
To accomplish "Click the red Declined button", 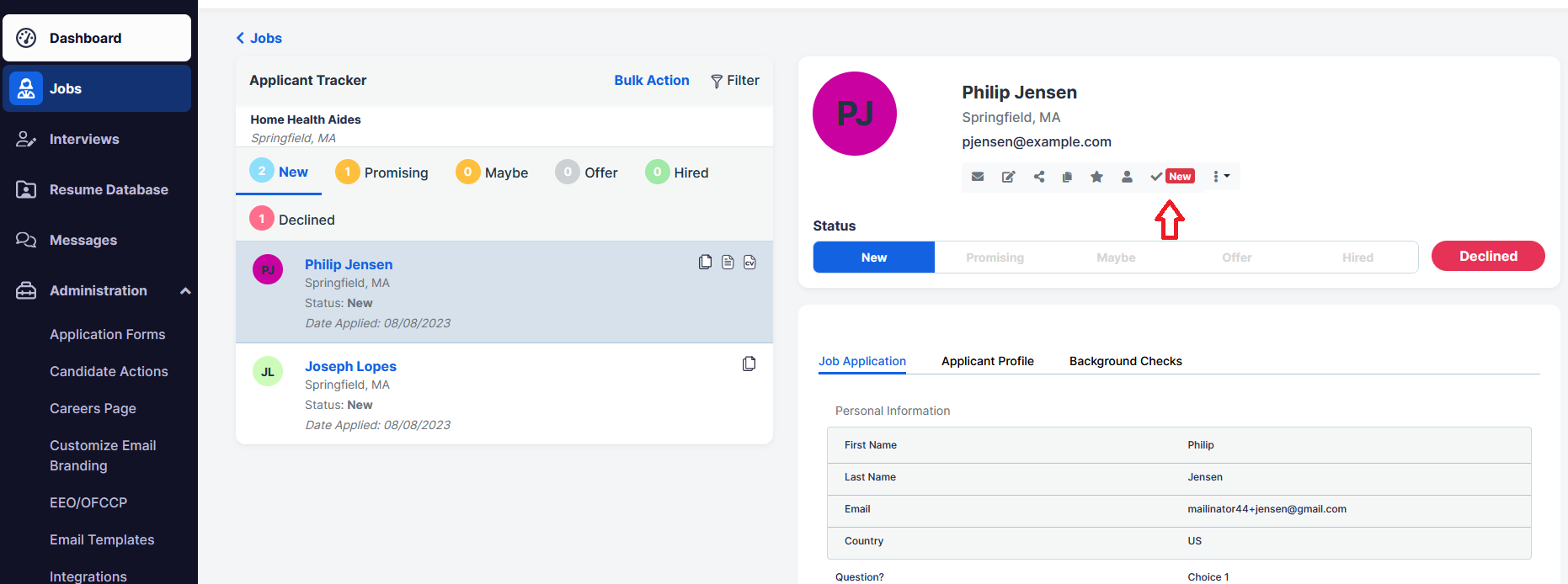I will [1487, 257].
